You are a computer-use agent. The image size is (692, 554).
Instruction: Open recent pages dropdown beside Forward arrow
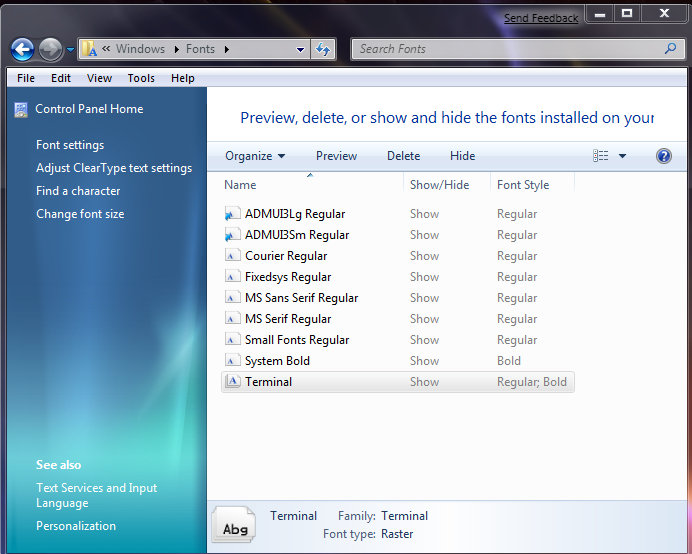[x=70, y=49]
